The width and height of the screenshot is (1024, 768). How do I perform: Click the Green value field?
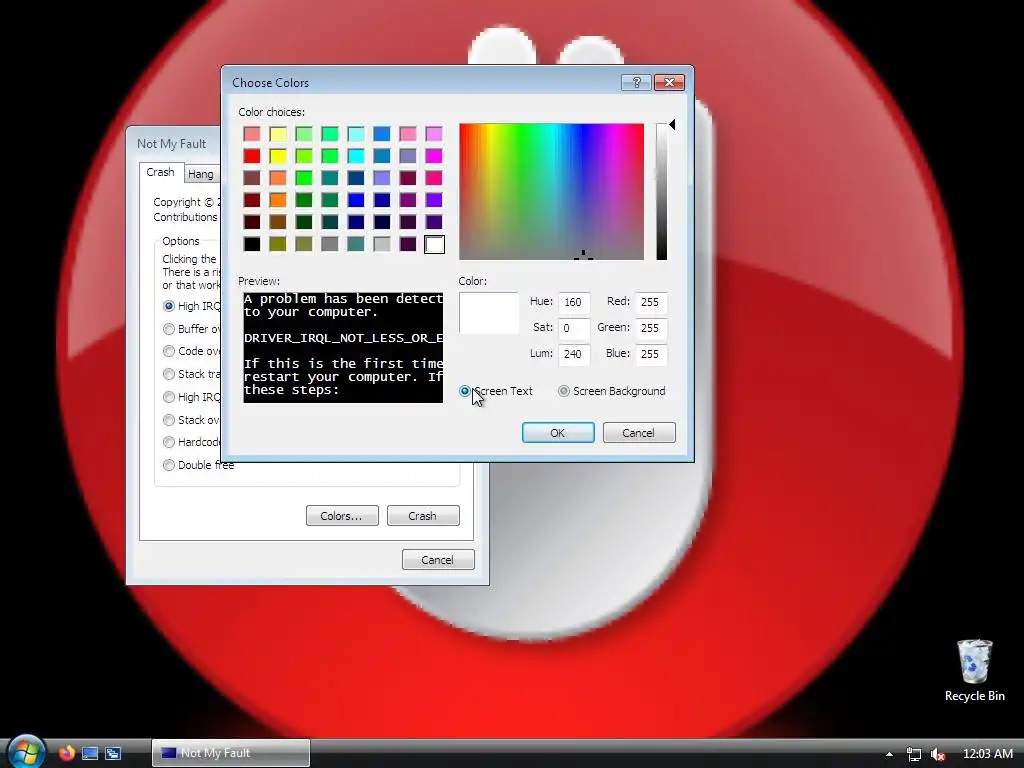[x=650, y=328]
